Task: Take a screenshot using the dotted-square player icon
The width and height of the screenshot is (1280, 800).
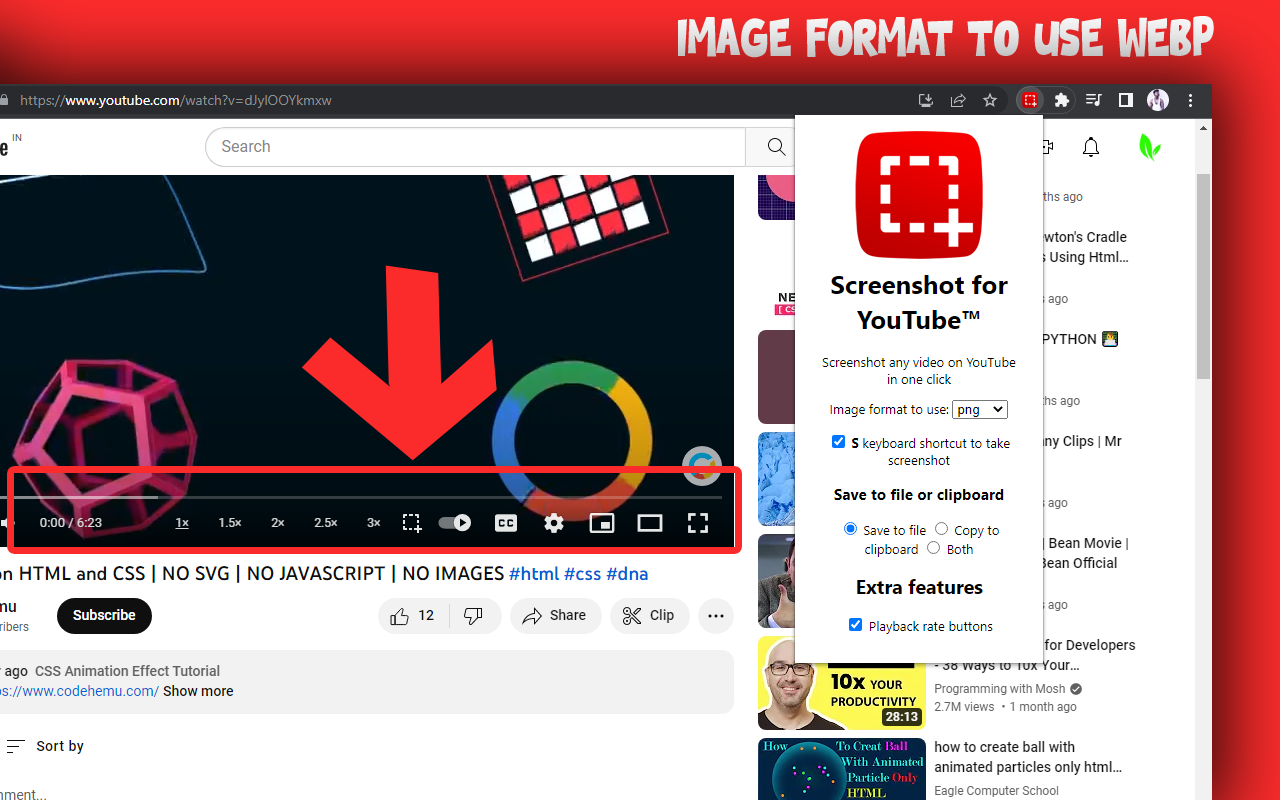Action: 411,522
